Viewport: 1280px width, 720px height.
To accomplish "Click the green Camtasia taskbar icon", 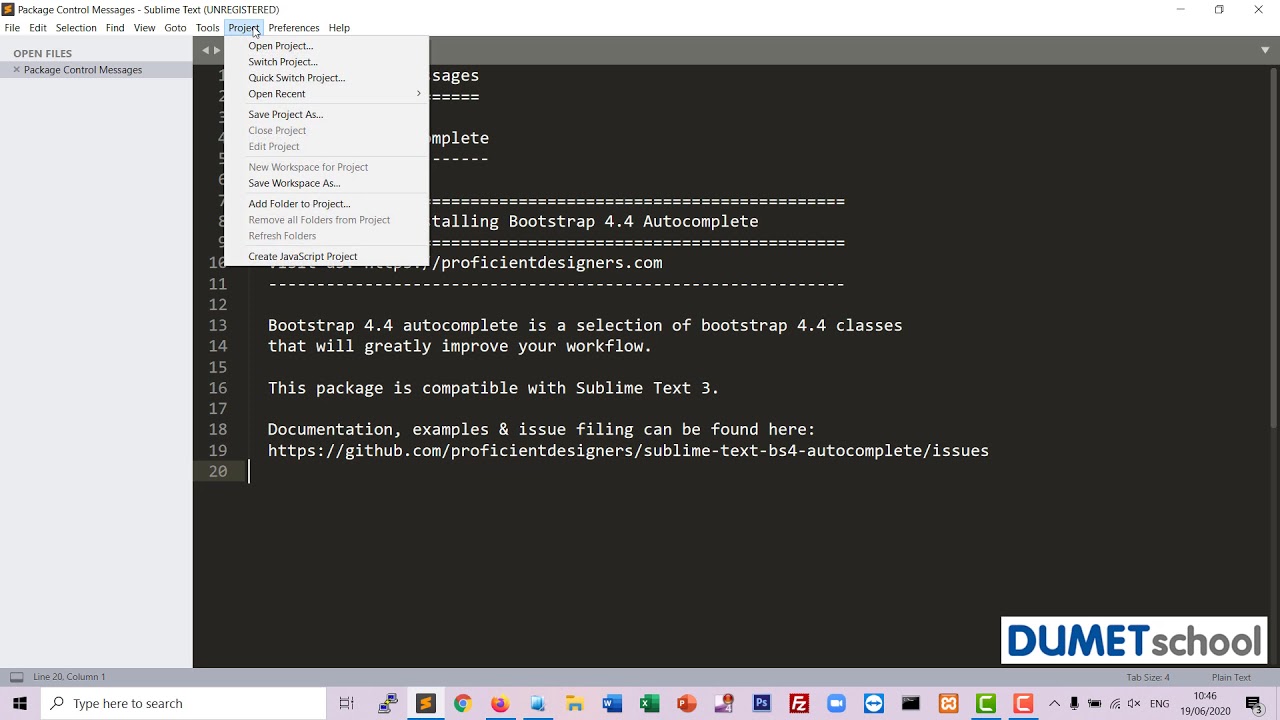I will (x=986, y=703).
